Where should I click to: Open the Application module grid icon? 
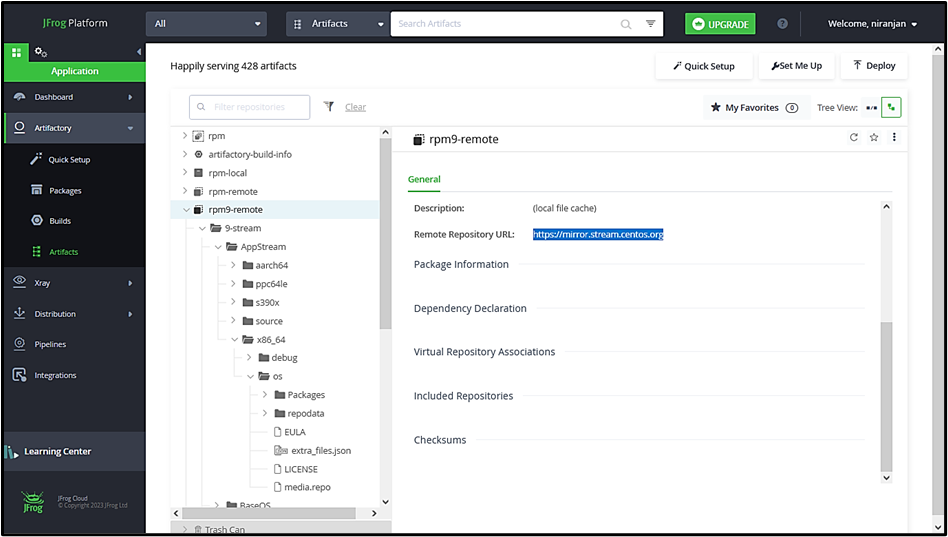(x=16, y=53)
